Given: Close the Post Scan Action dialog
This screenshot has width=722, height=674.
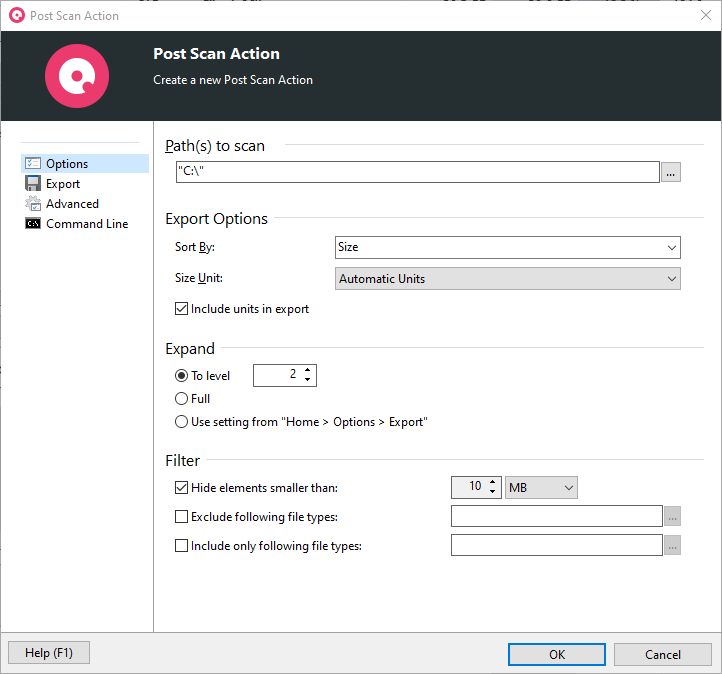Looking at the screenshot, I should point(705,15).
